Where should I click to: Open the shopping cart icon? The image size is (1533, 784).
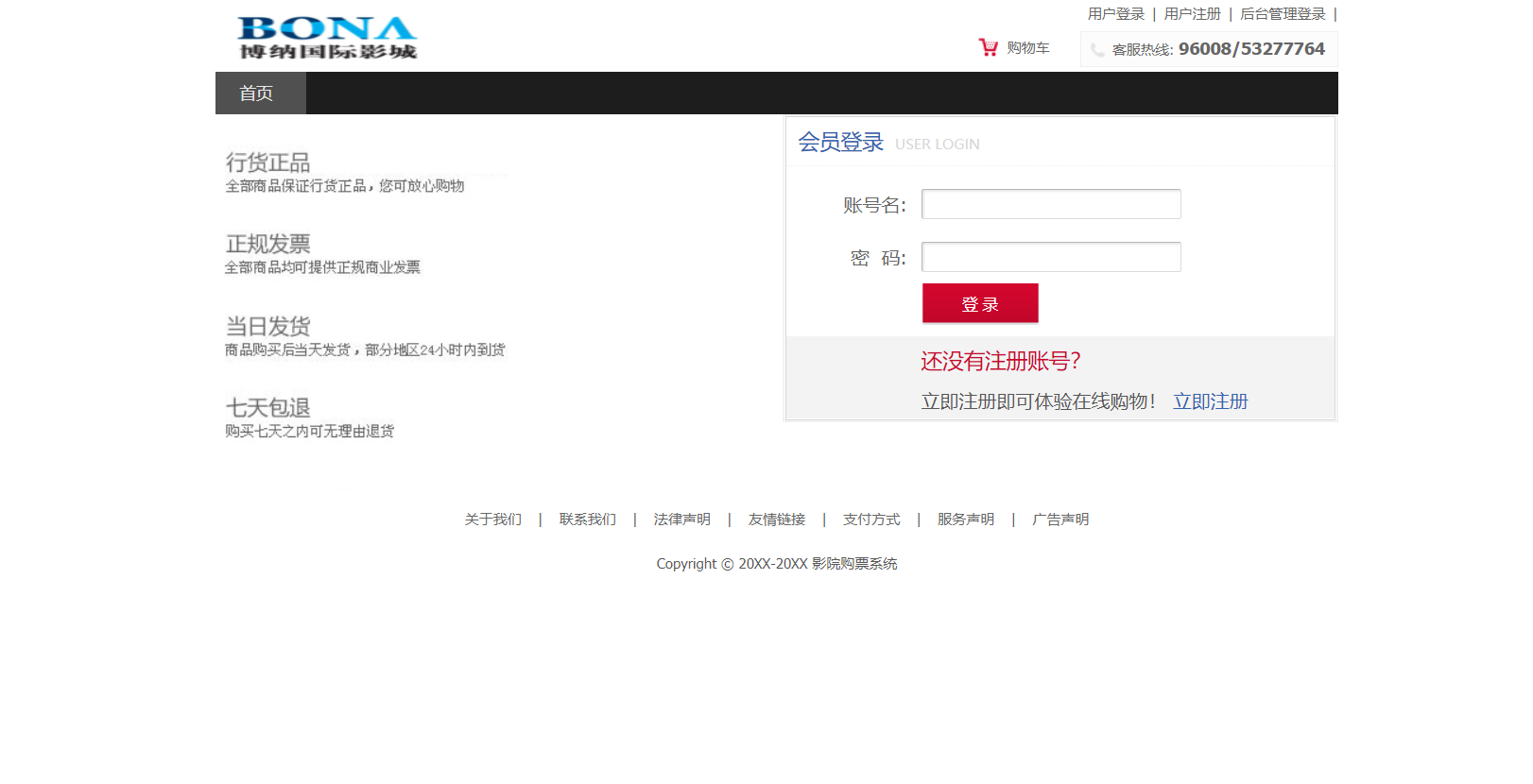989,47
